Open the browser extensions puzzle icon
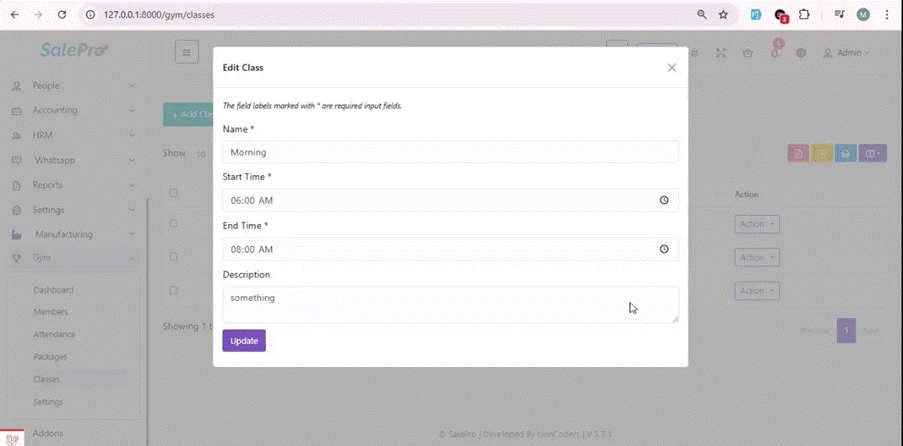 803,15
